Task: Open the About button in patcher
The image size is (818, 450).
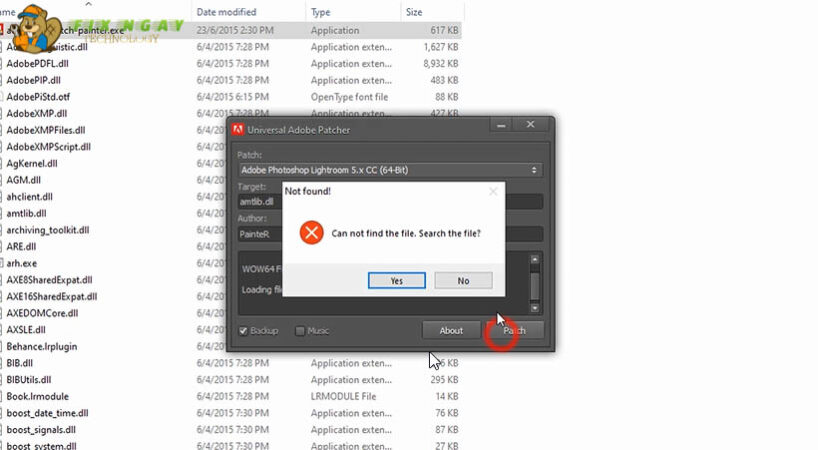Action: point(451,330)
